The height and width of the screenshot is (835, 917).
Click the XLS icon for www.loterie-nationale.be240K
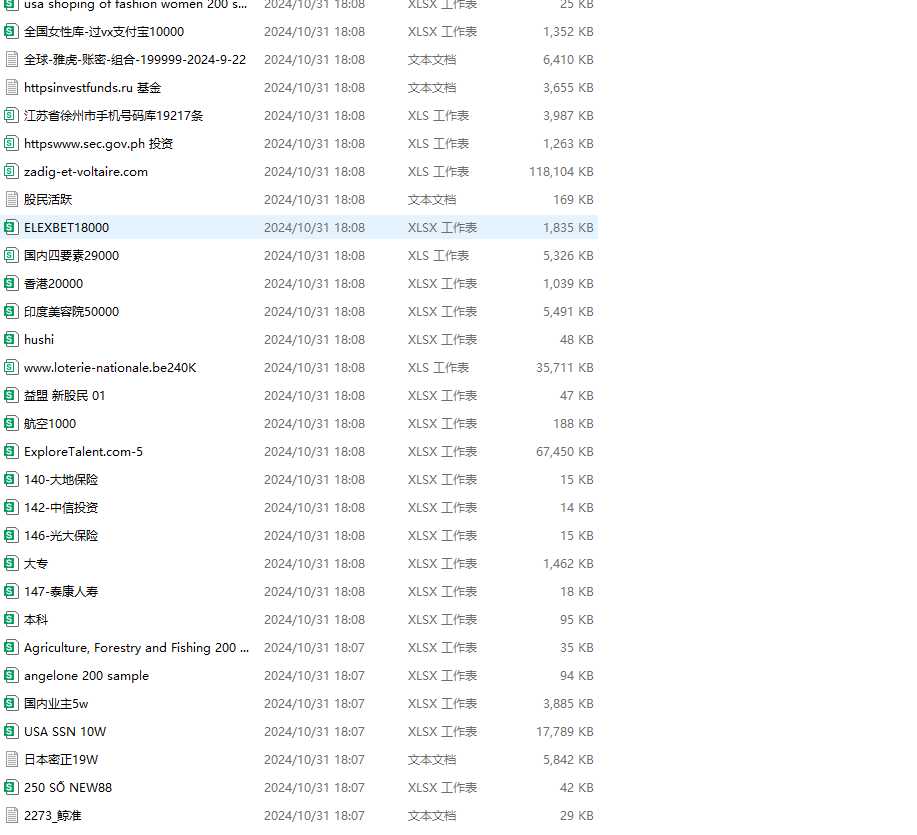point(11,368)
